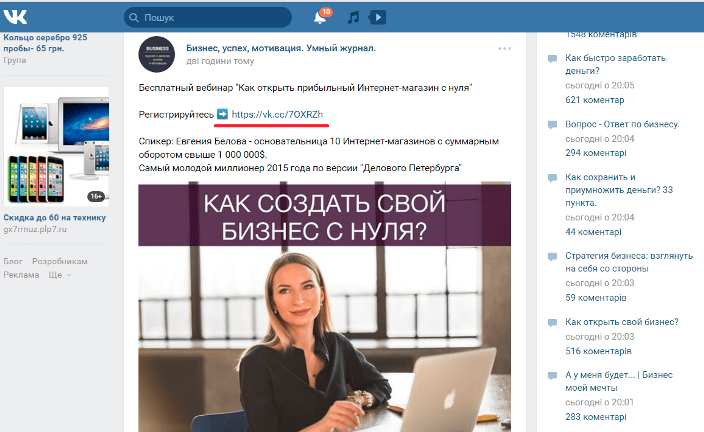Open notifications bell with 10 badge

pyautogui.click(x=321, y=17)
